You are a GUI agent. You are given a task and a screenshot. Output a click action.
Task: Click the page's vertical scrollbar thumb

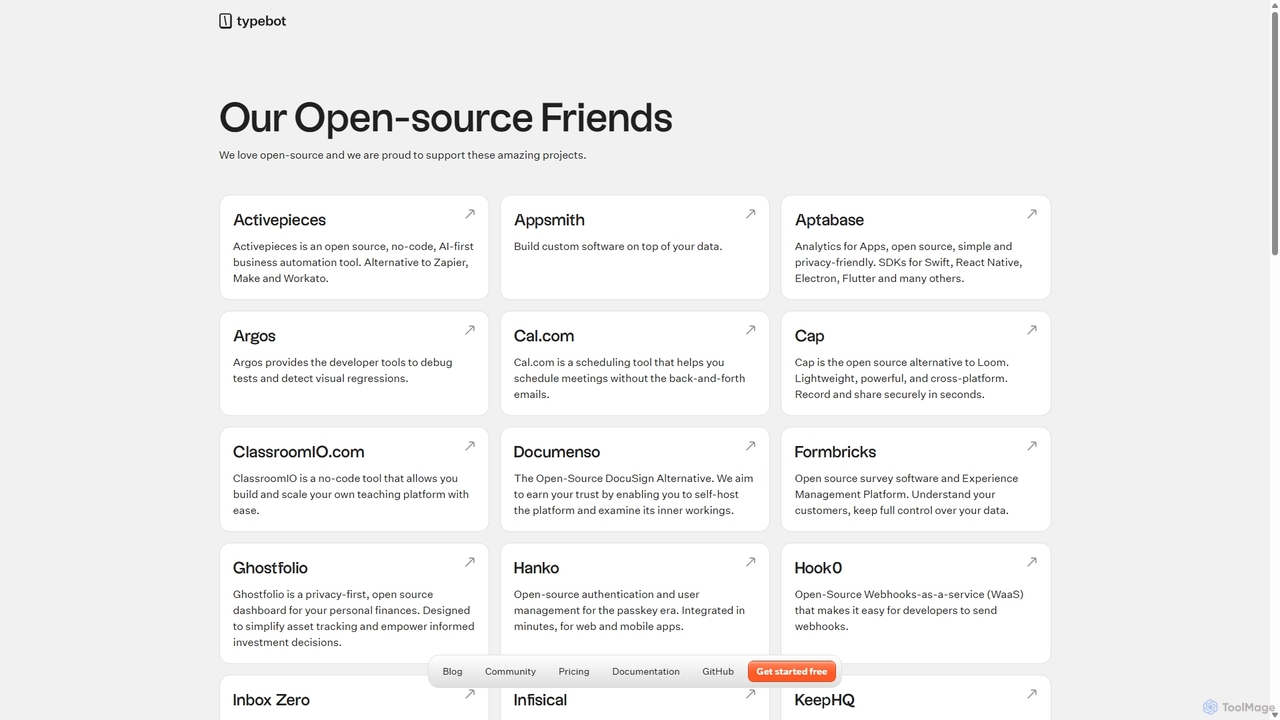(1273, 132)
